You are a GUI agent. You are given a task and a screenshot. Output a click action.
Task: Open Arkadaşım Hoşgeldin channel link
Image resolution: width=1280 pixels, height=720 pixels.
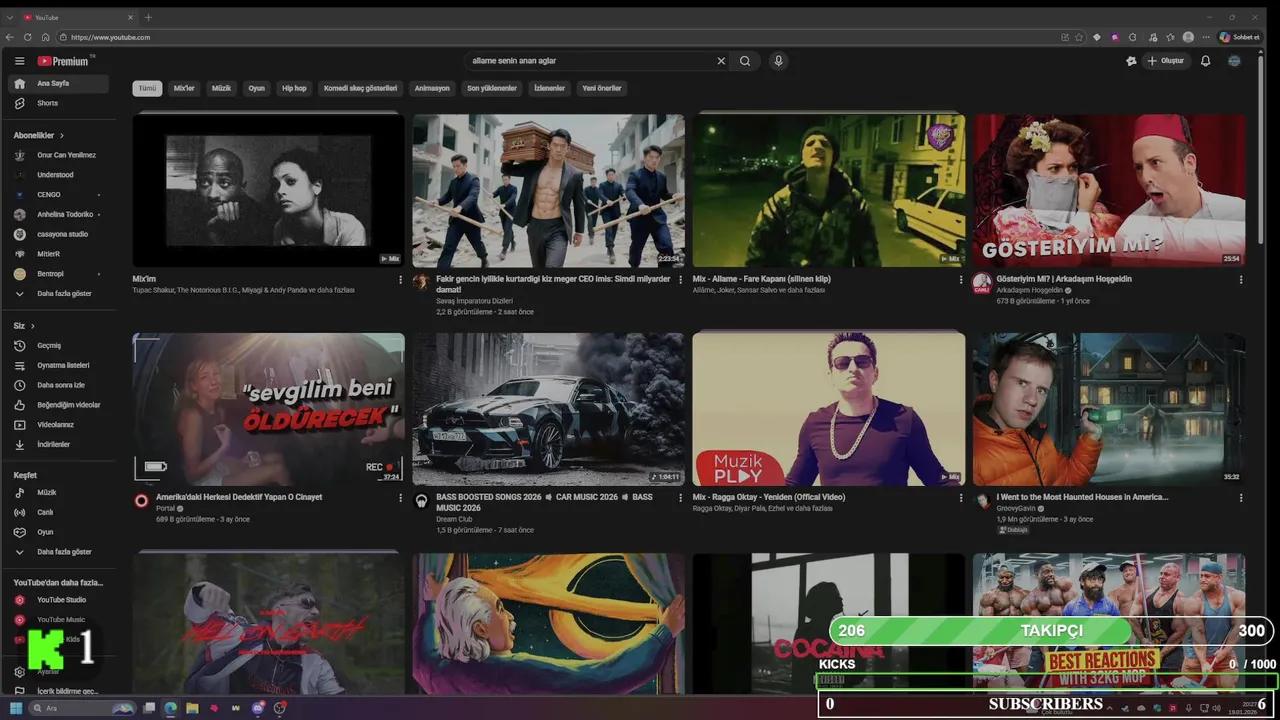pyautogui.click(x=1029, y=290)
